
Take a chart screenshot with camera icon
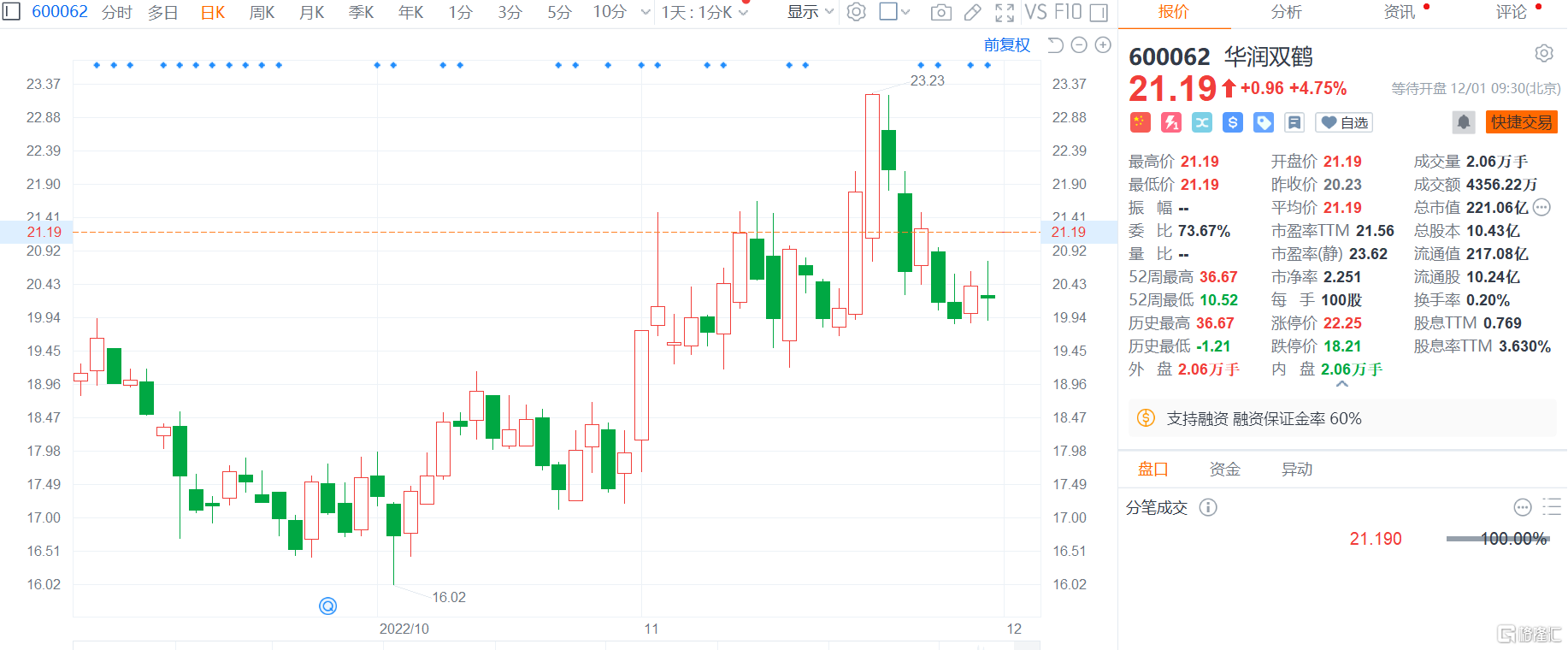click(x=941, y=13)
